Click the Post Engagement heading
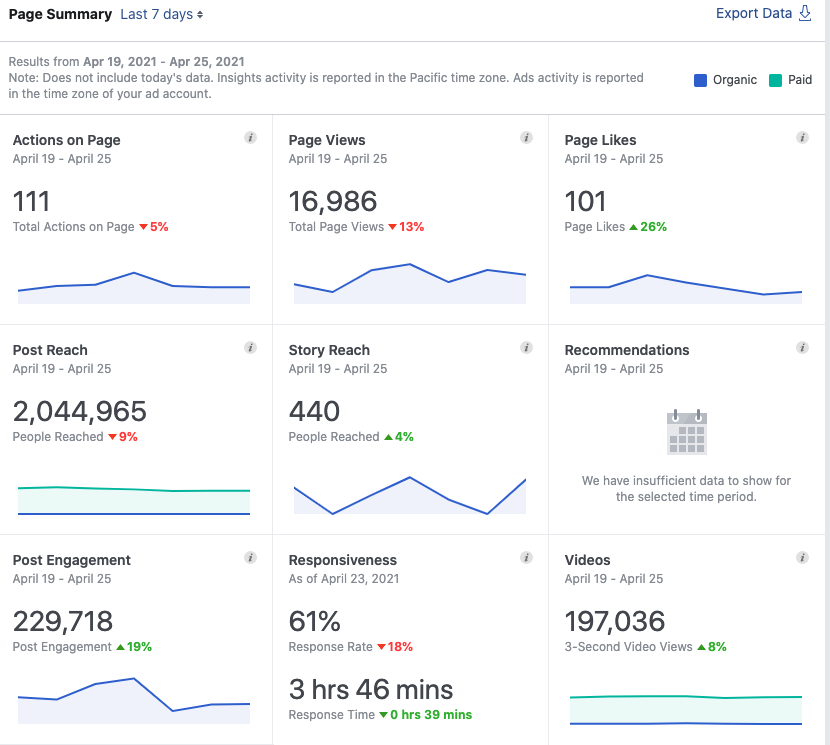Image resolution: width=830 pixels, height=745 pixels. pos(71,560)
